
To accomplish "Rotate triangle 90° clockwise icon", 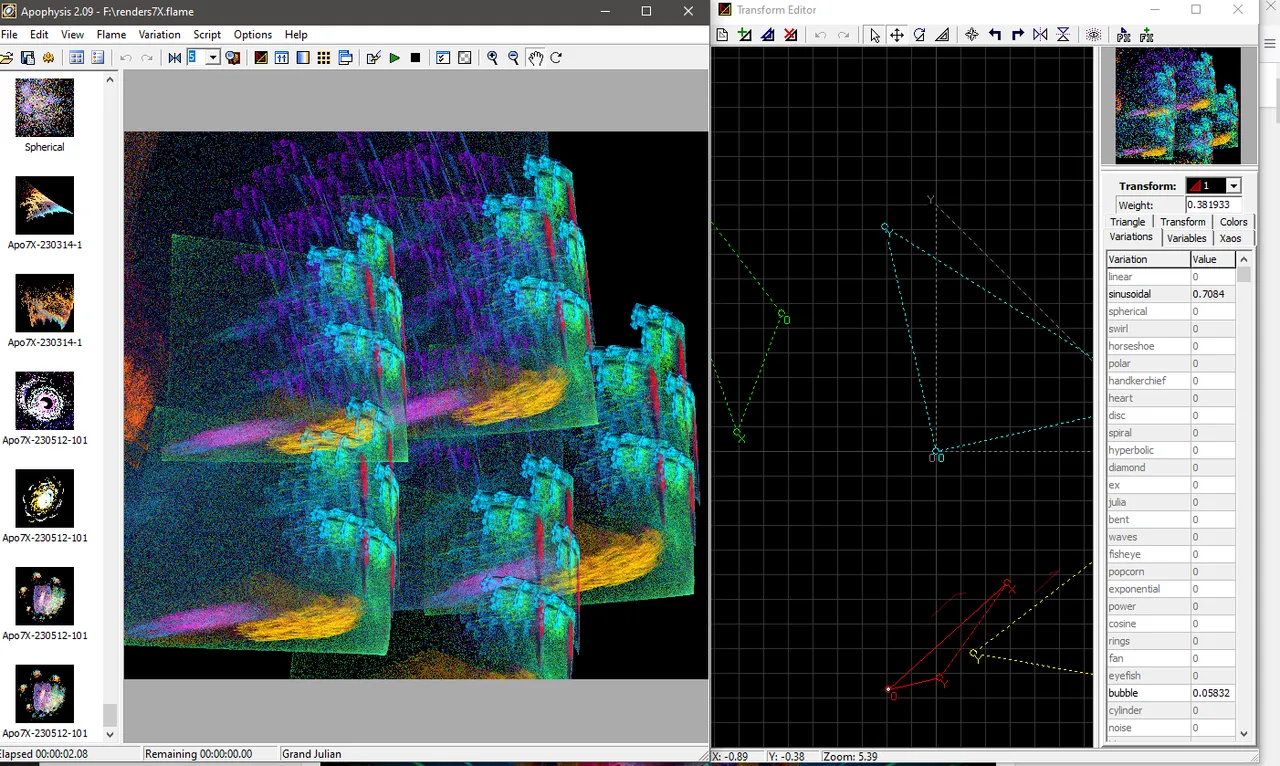I will [1018, 35].
